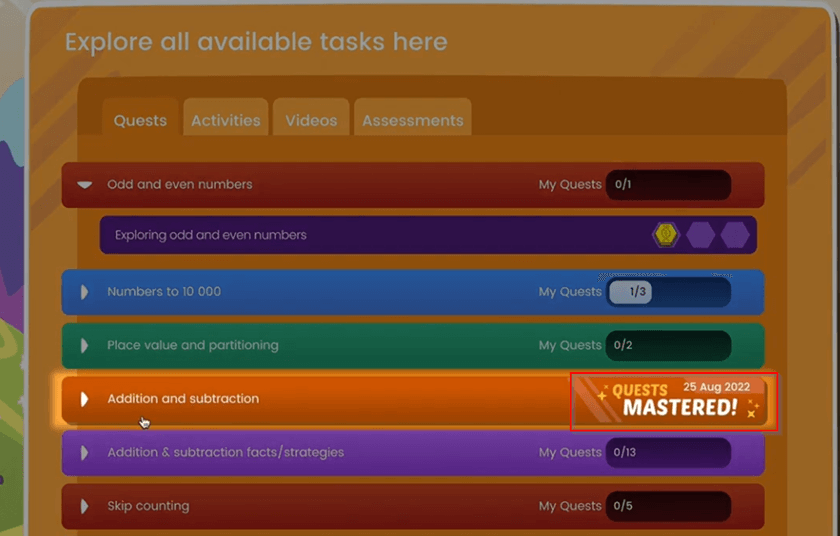Click the last purple hexagon badge
The image size is (840, 536).
(x=735, y=235)
